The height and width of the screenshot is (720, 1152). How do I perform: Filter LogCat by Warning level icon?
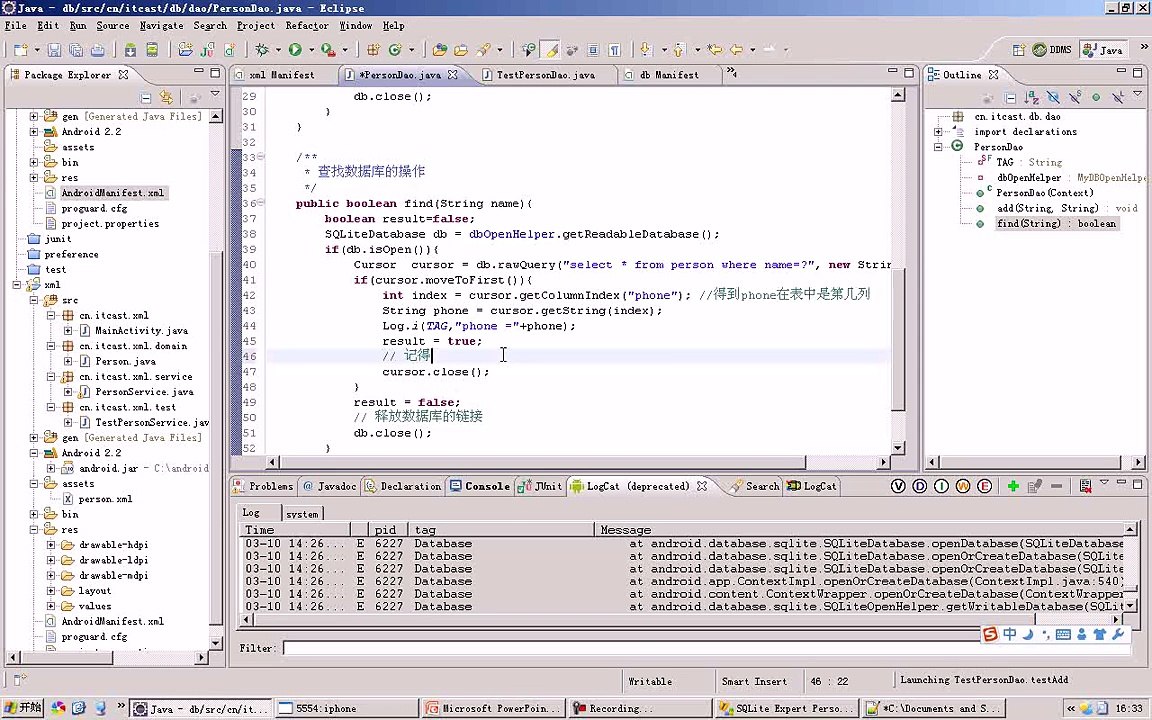(x=962, y=486)
